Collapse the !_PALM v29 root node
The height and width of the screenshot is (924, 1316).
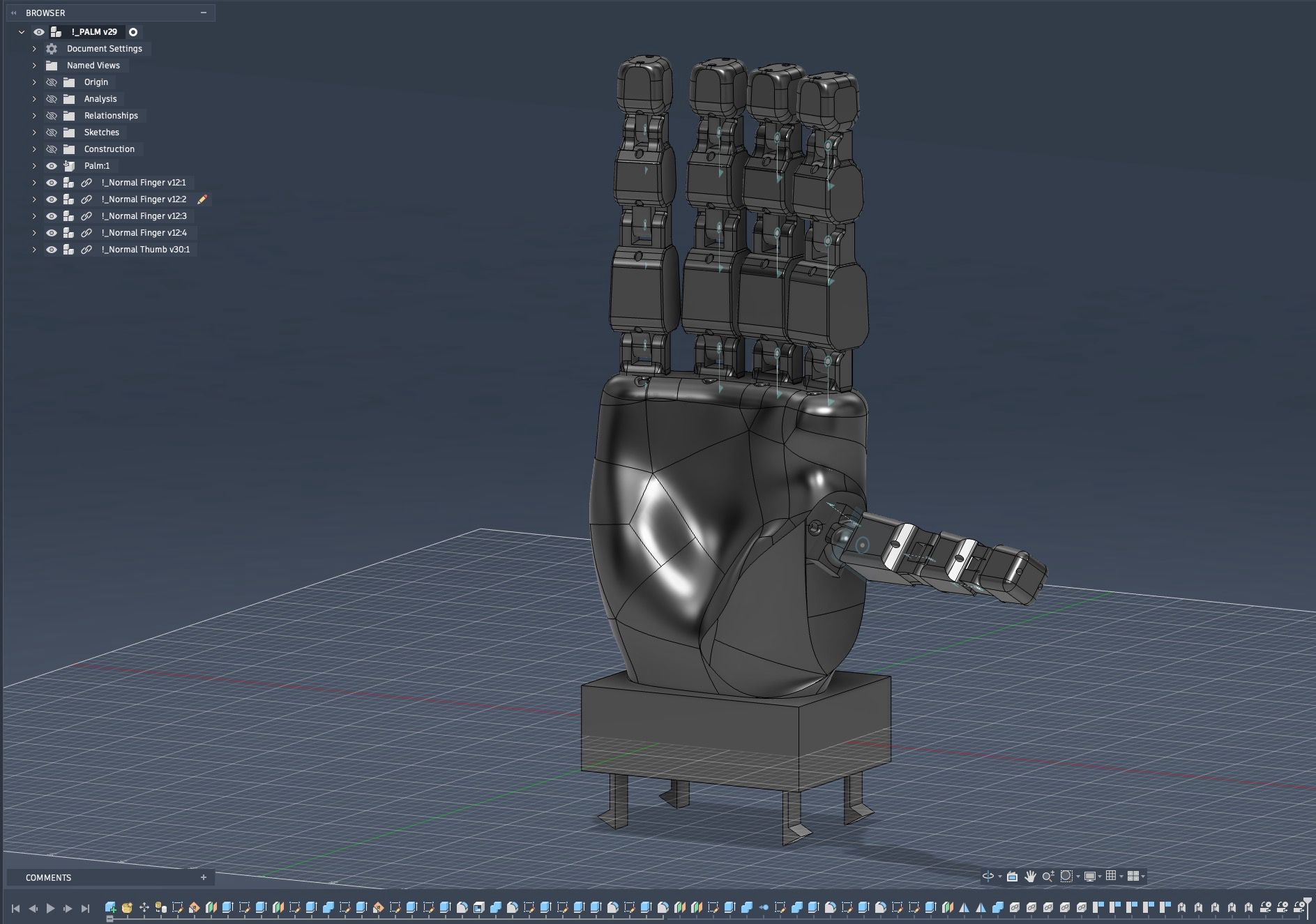(x=22, y=32)
